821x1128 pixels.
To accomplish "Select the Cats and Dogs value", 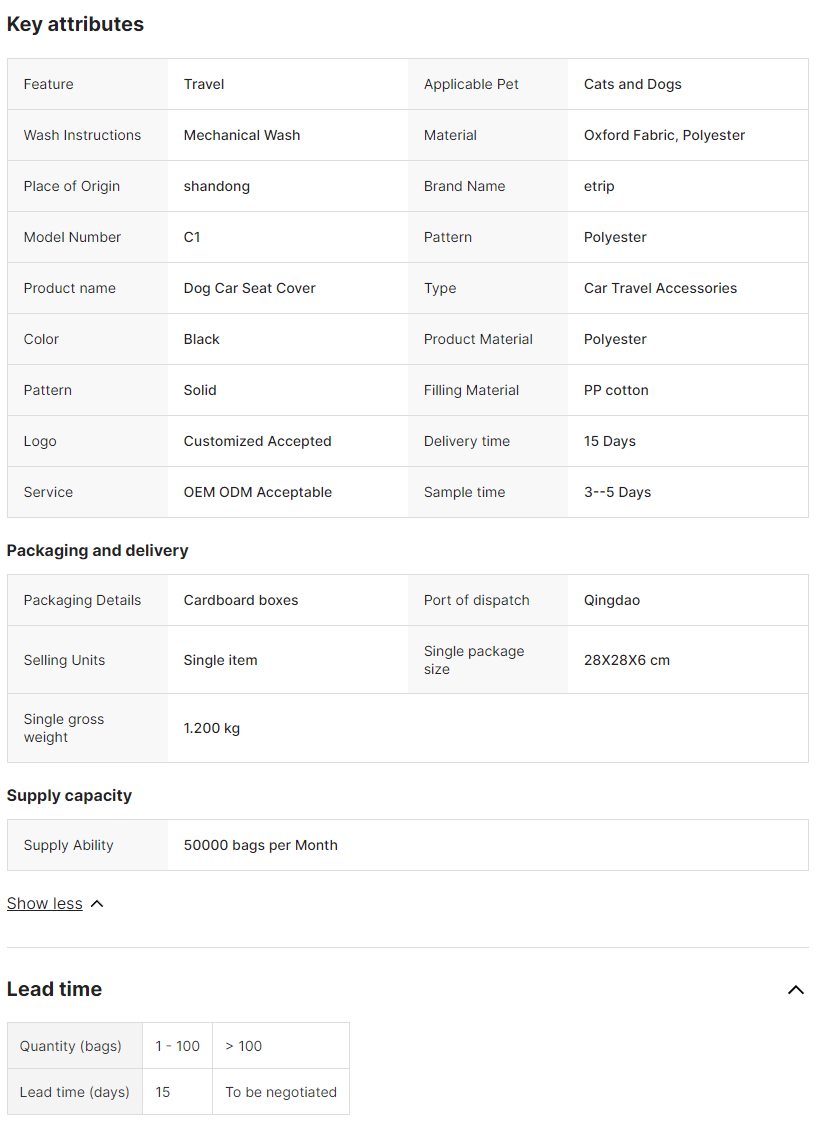I will point(632,84).
